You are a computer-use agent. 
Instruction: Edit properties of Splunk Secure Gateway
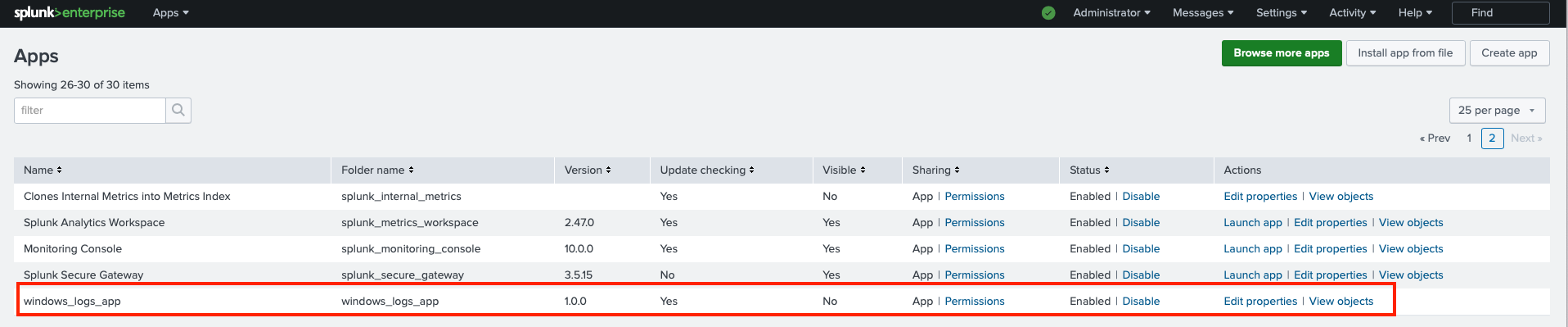pos(1330,275)
